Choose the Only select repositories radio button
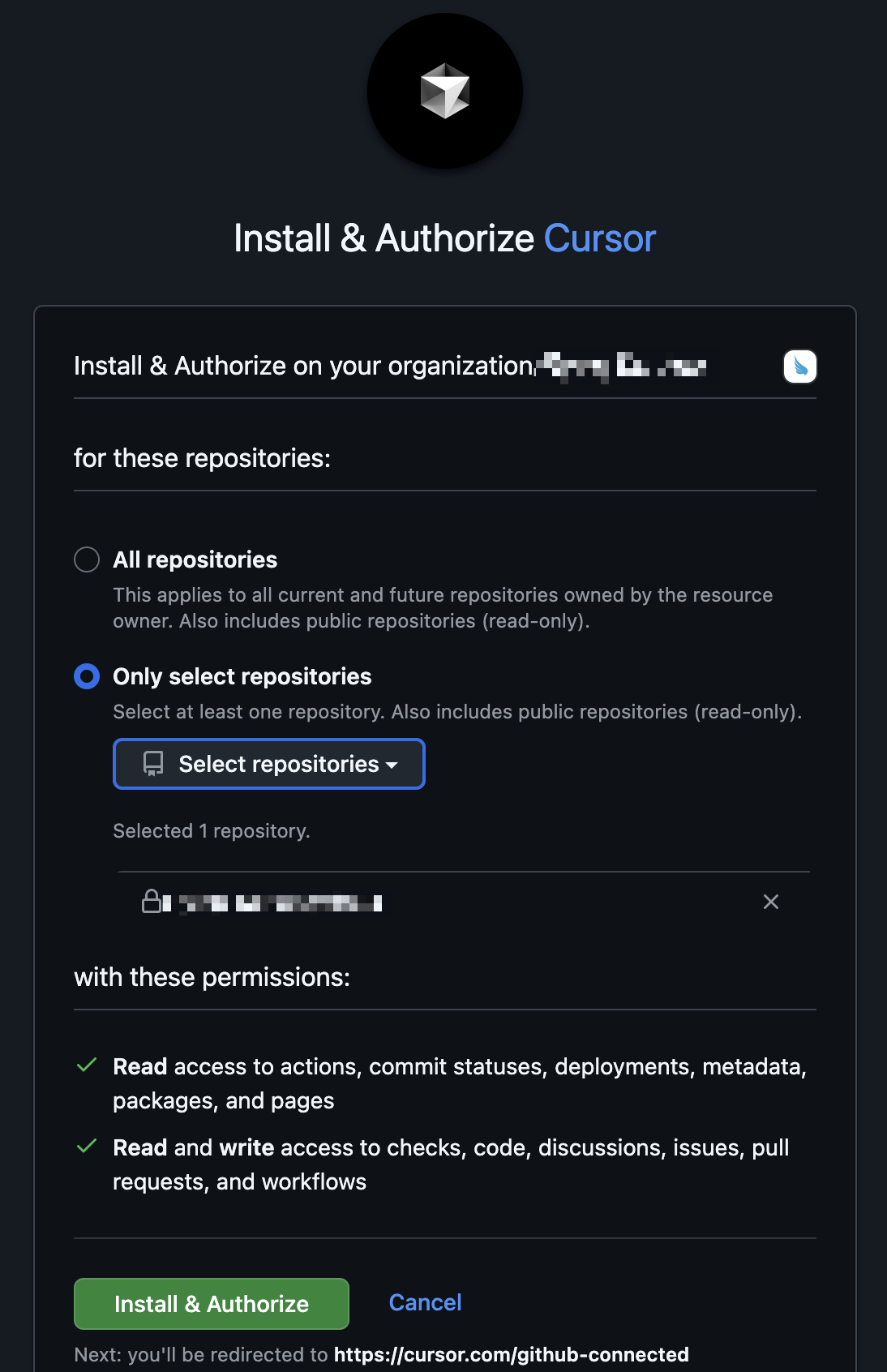Image resolution: width=887 pixels, height=1372 pixels. point(87,676)
